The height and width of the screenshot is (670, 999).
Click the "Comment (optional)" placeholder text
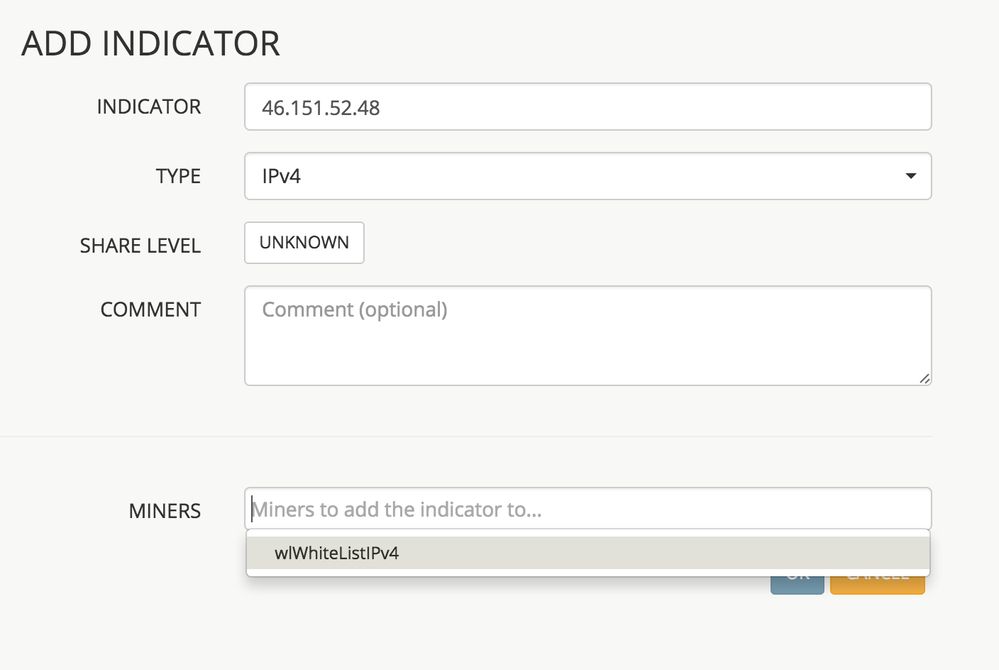coord(354,309)
